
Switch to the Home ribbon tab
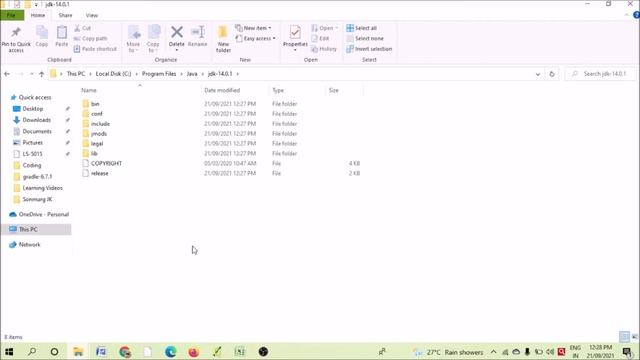click(38, 15)
